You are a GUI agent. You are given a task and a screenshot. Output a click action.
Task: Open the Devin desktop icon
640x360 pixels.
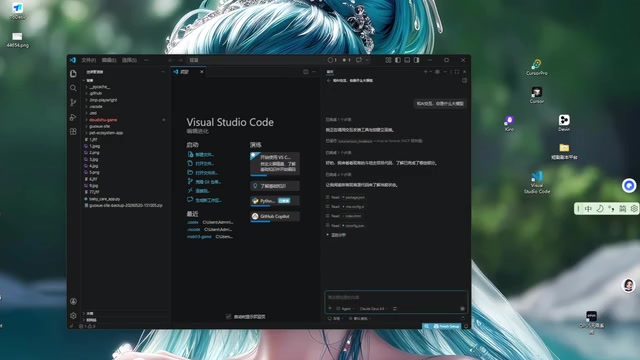tap(564, 123)
